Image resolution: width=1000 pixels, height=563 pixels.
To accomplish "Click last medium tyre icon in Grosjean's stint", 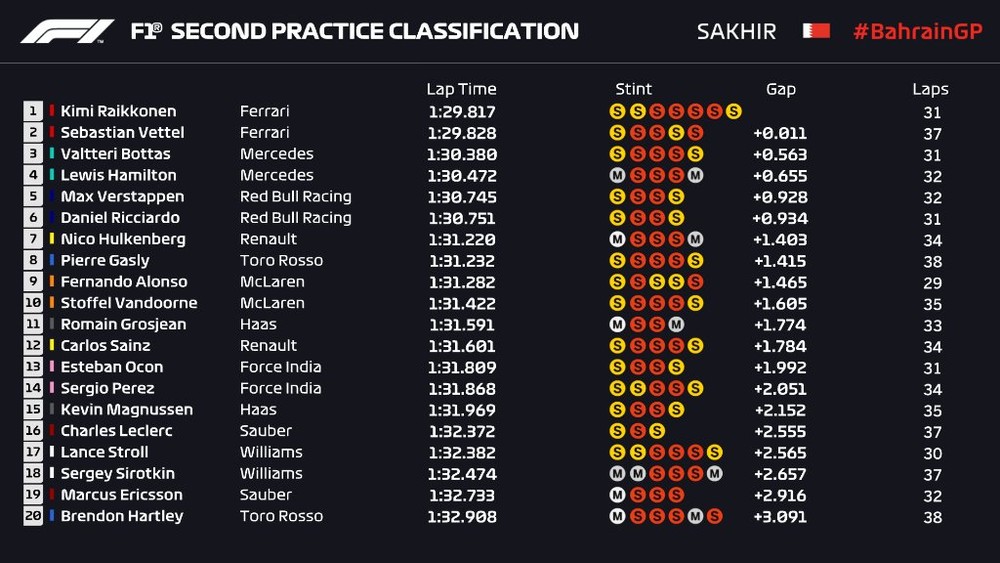I will pyautogui.click(x=676, y=324).
